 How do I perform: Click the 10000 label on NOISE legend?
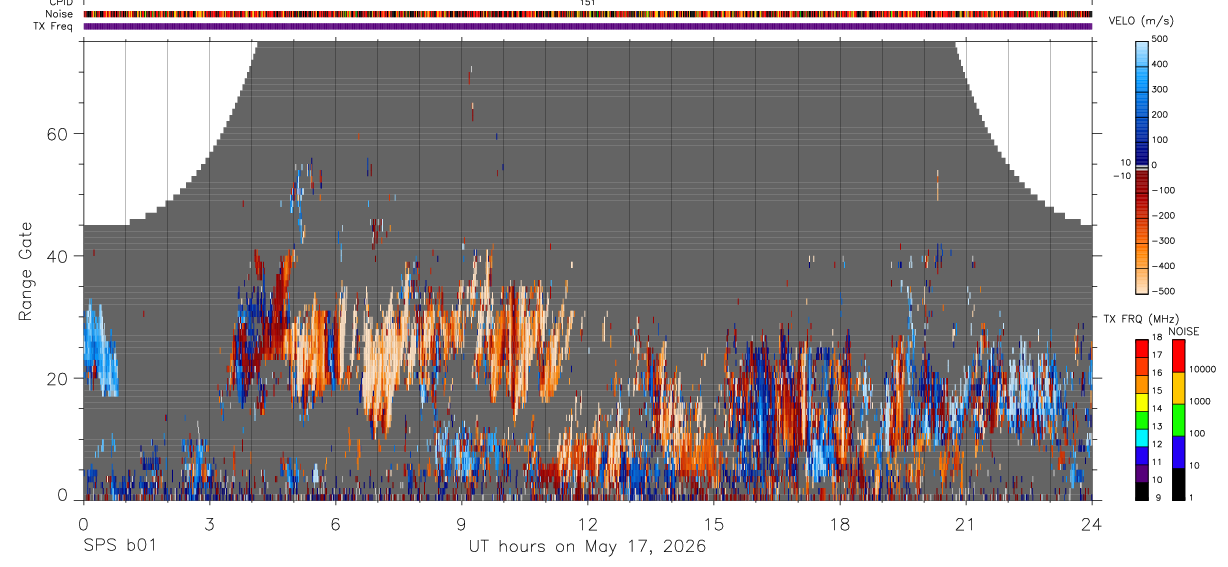click(1201, 370)
